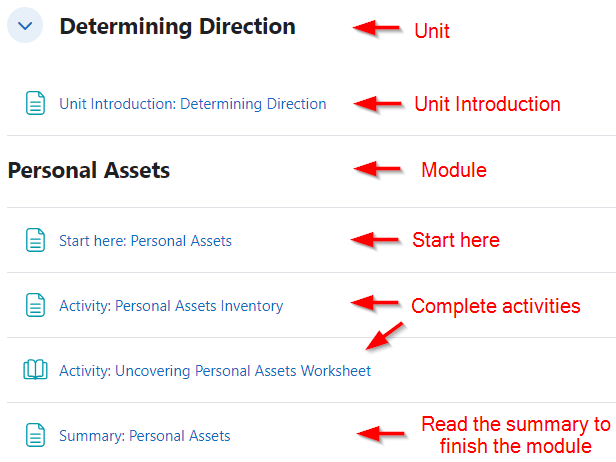Click the red 'Complete activities' annotation text

(495, 306)
